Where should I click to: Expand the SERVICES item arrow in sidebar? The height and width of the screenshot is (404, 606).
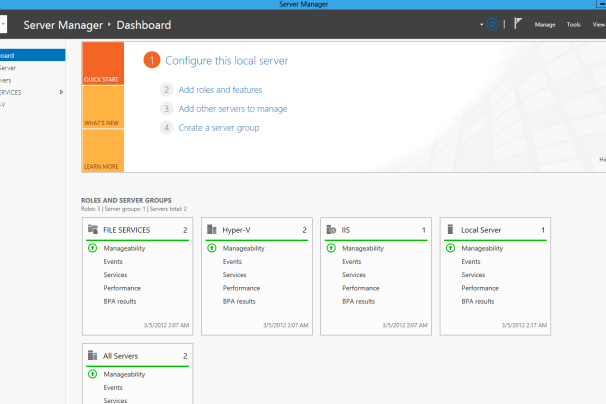(x=61, y=92)
